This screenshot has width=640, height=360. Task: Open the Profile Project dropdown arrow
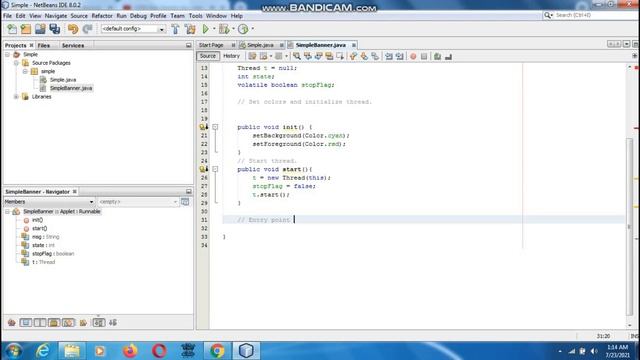click(252, 29)
